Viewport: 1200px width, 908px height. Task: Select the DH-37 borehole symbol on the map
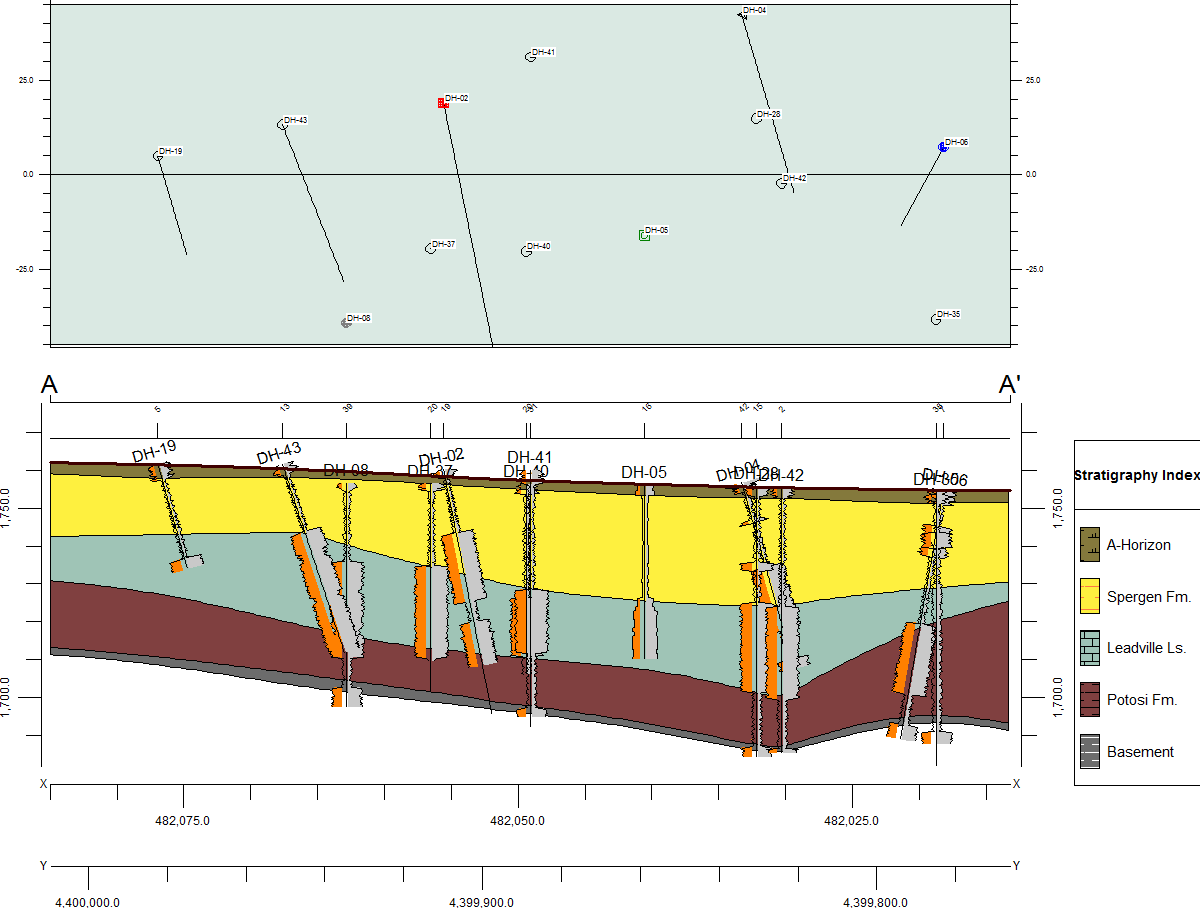pyautogui.click(x=430, y=248)
